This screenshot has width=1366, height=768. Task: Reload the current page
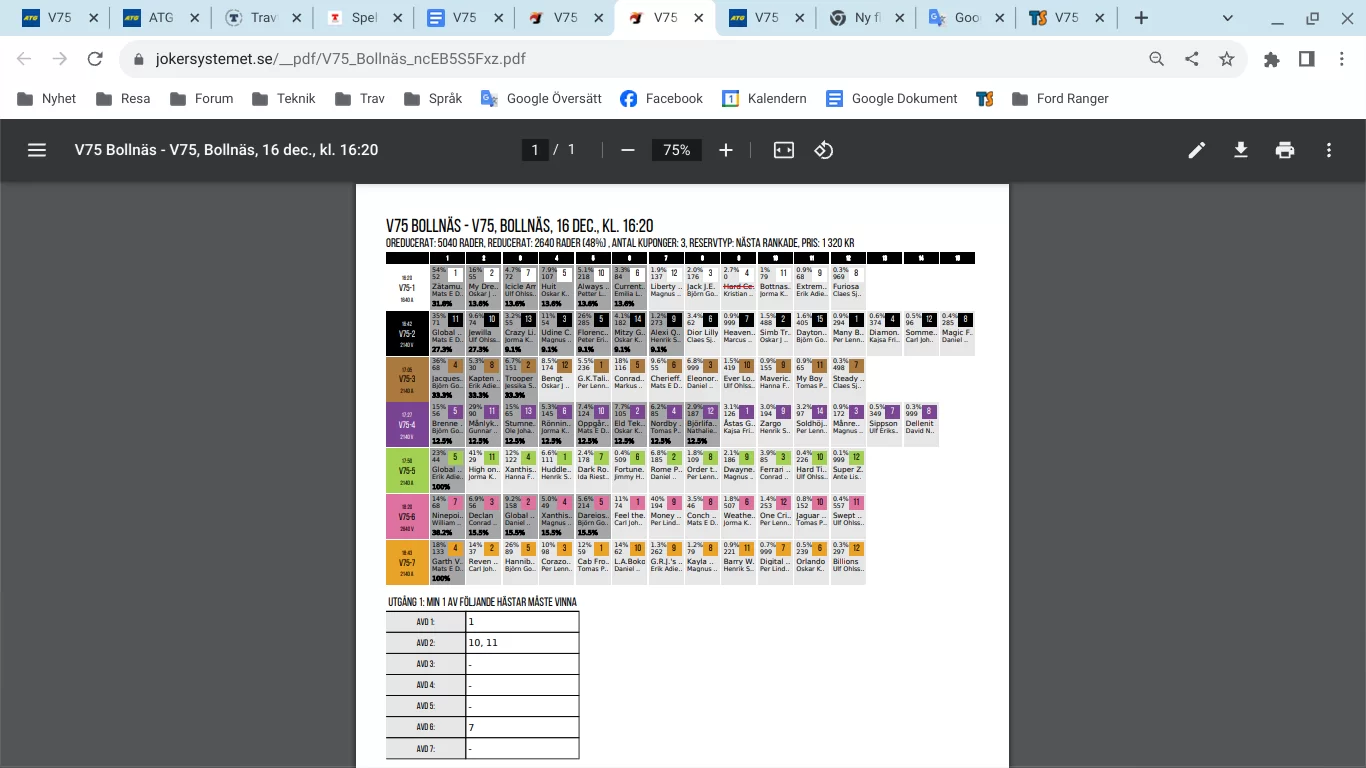point(95,59)
